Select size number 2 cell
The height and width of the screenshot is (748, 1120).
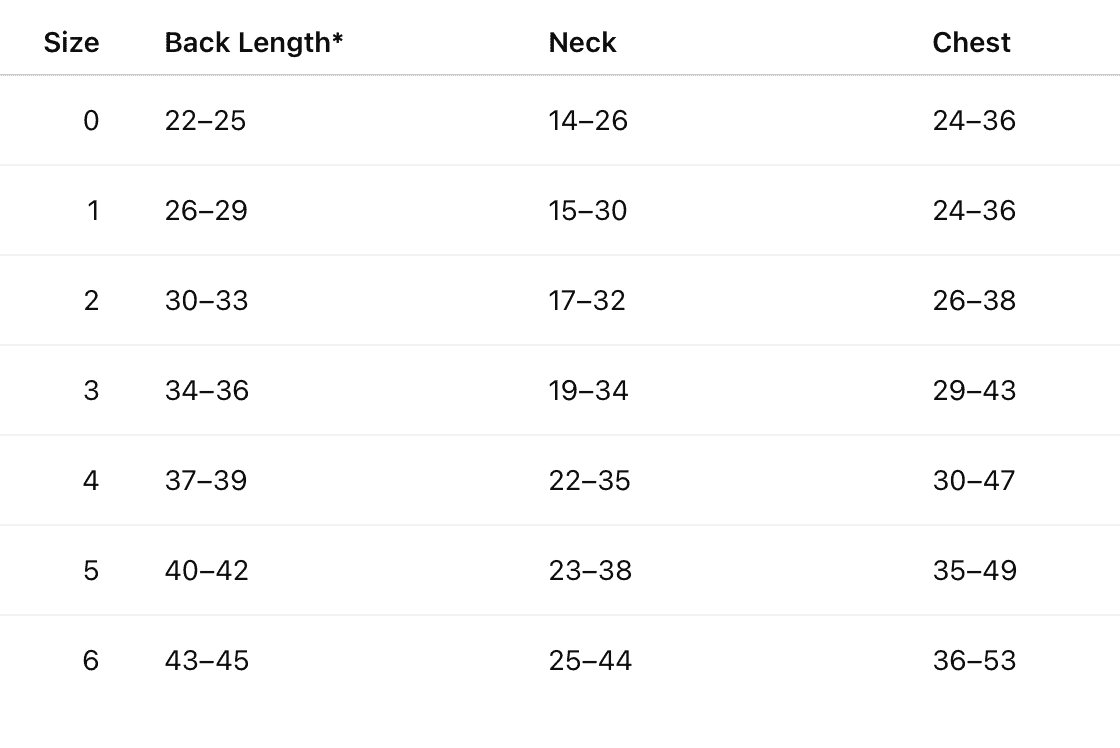point(91,301)
